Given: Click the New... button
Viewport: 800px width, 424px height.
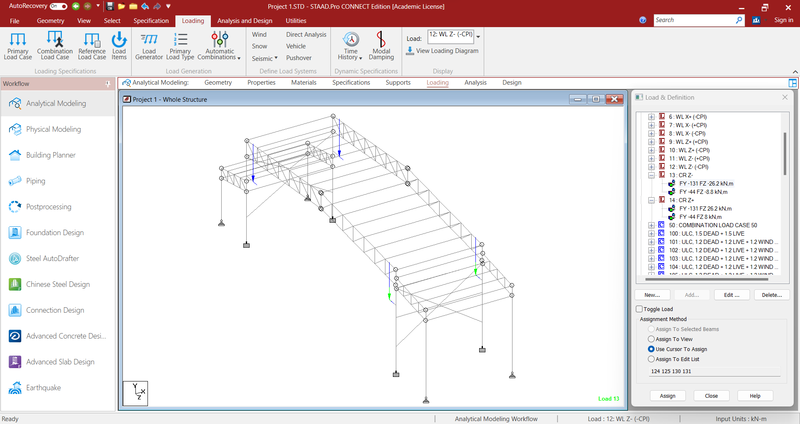Looking at the screenshot, I should [x=652, y=295].
